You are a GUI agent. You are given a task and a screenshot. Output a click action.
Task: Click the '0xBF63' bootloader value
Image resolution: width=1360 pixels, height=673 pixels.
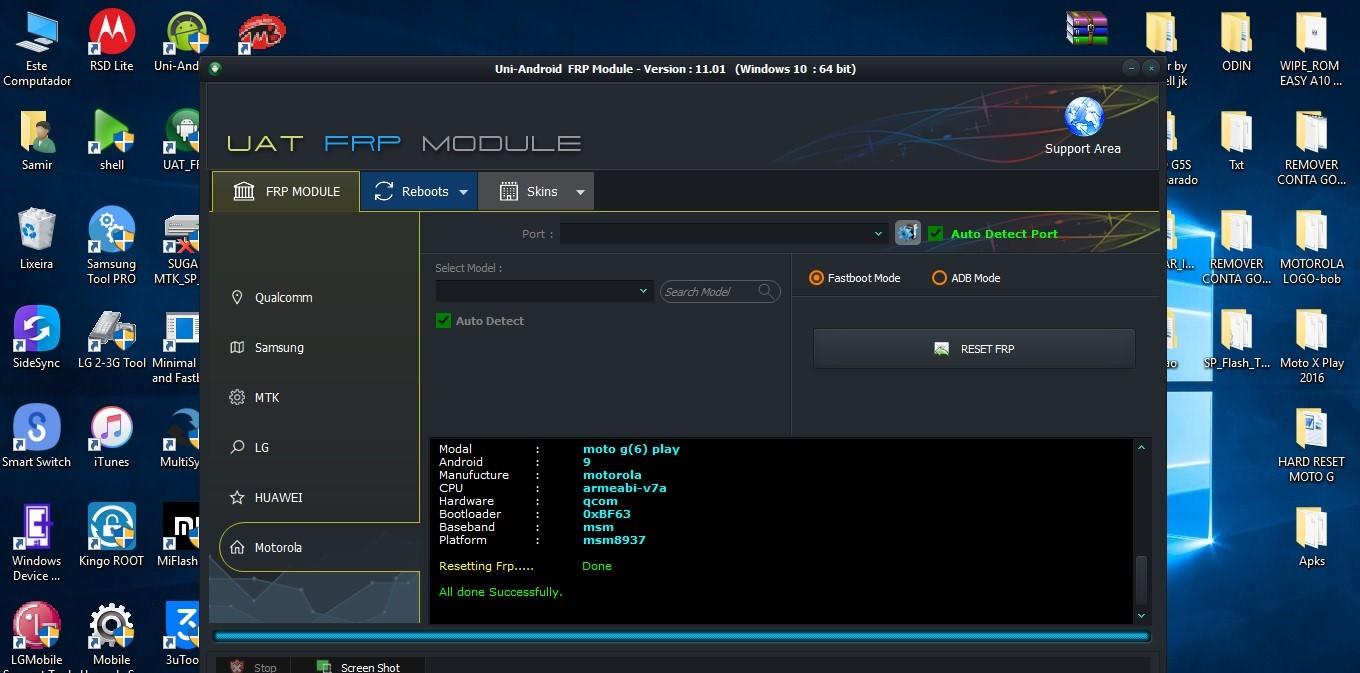pyautogui.click(x=607, y=514)
